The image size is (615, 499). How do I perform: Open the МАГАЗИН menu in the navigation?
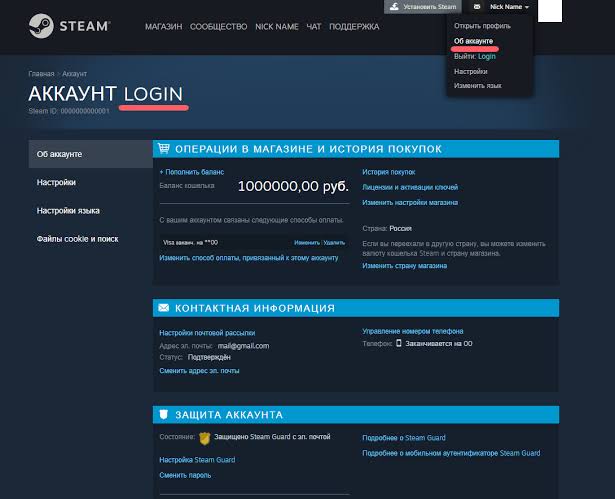click(x=163, y=26)
